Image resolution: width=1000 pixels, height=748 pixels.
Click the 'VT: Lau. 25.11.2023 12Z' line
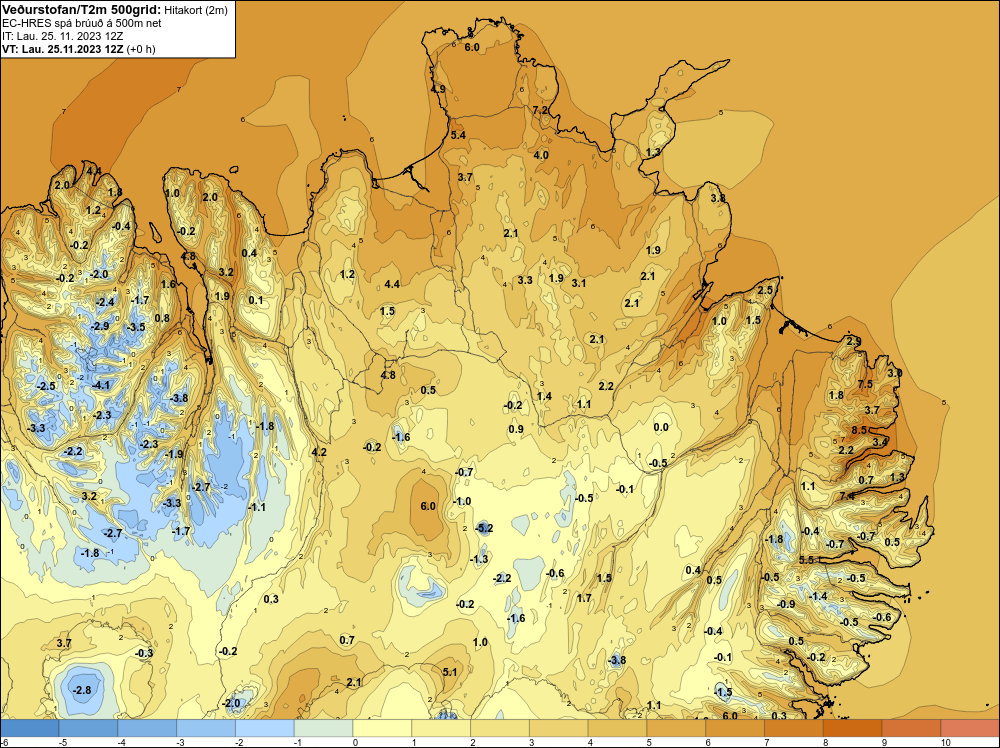pos(63,49)
